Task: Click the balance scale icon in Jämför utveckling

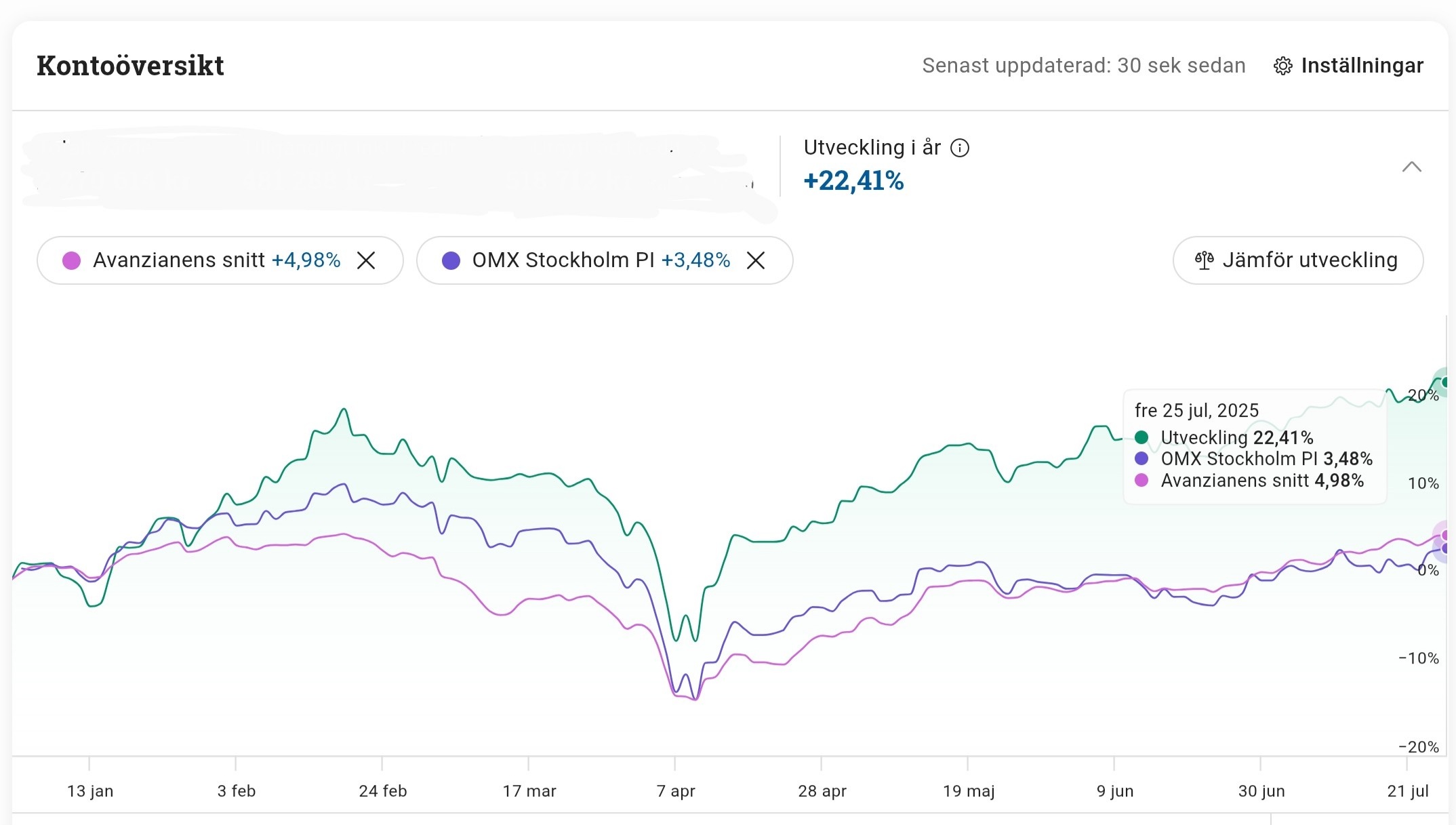Action: tap(1204, 260)
